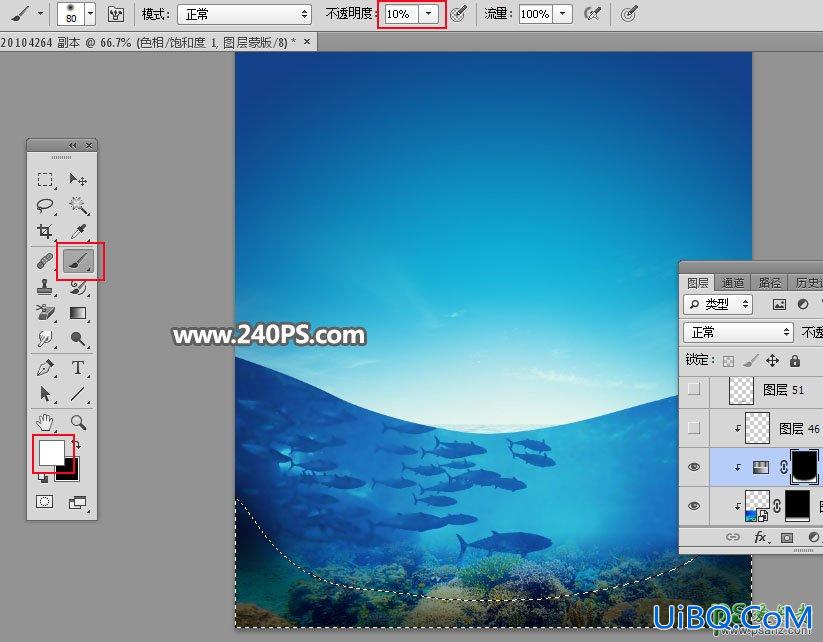Open the layer filter 类型 dropdown

(x=718, y=304)
